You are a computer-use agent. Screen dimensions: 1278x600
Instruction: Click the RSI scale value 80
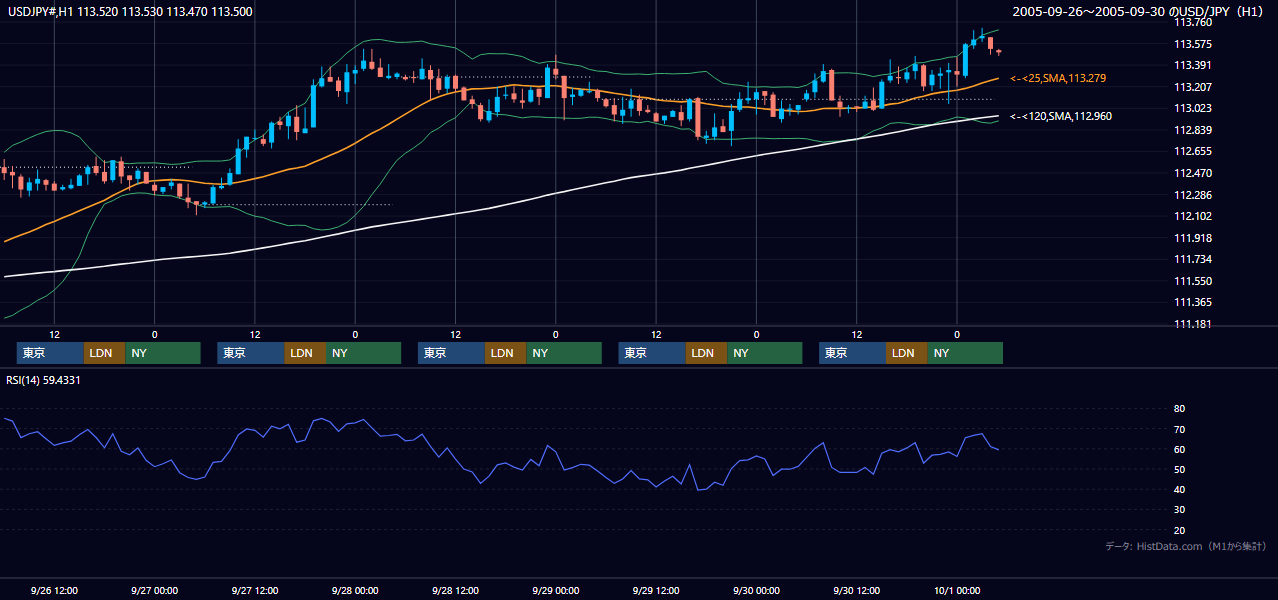(x=1179, y=409)
